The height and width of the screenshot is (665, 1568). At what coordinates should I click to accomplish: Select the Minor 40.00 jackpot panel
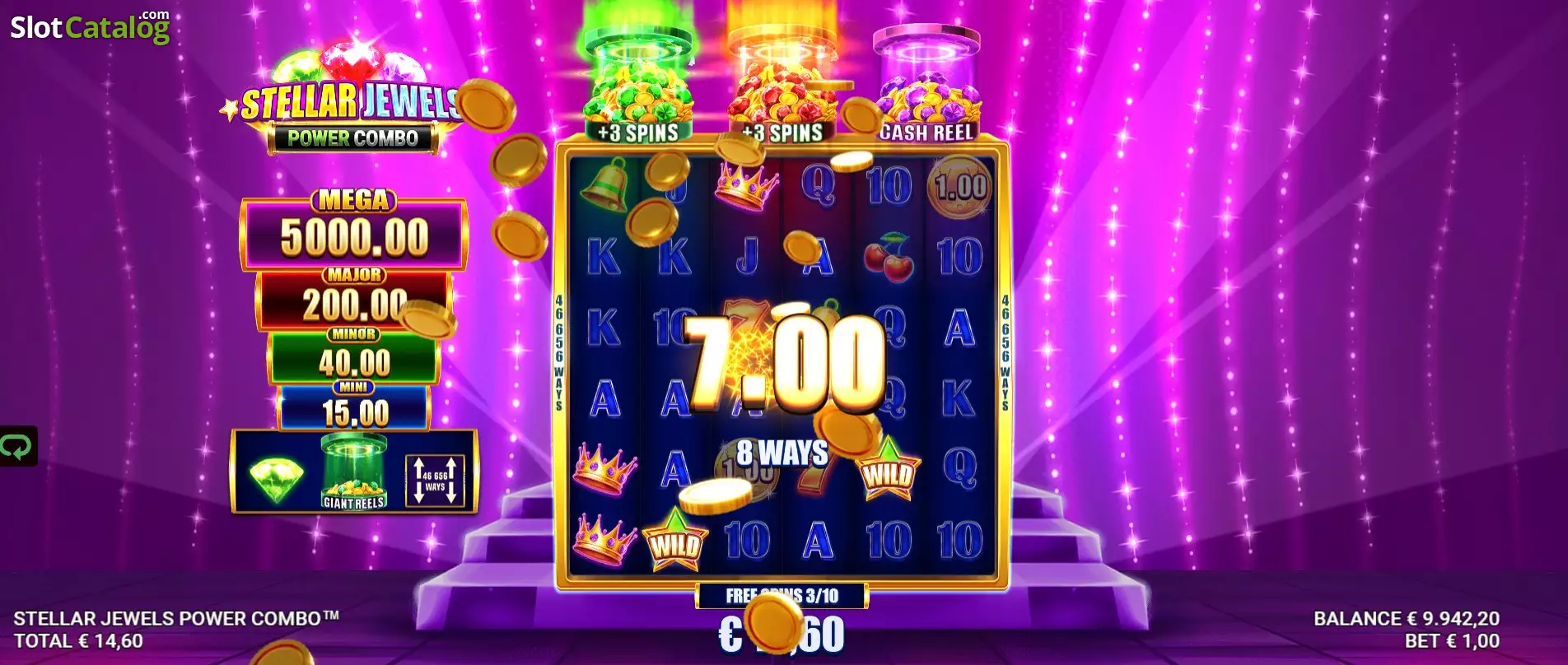pyautogui.click(x=354, y=356)
